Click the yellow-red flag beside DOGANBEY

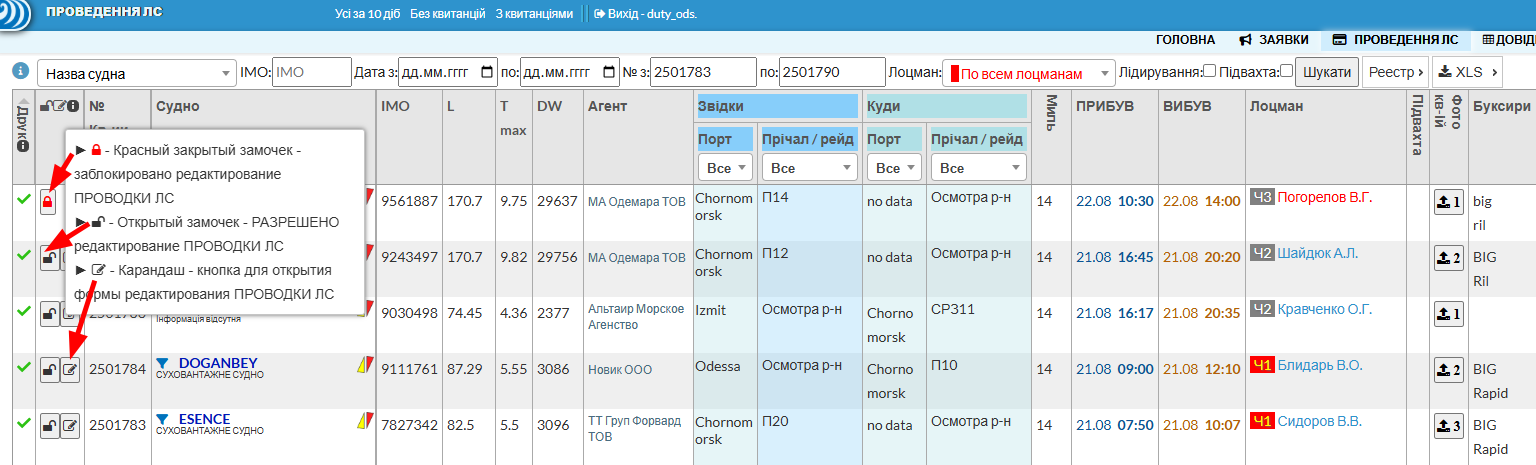[364, 367]
